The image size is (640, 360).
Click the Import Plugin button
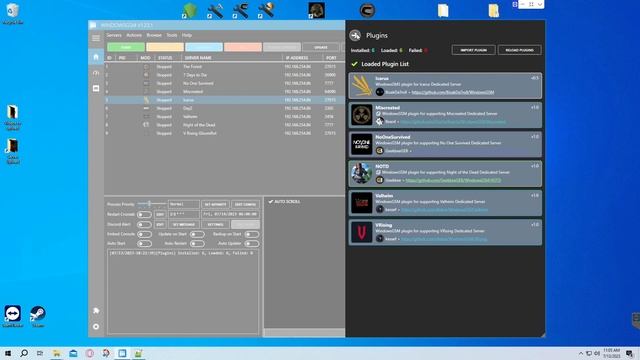[473, 50]
